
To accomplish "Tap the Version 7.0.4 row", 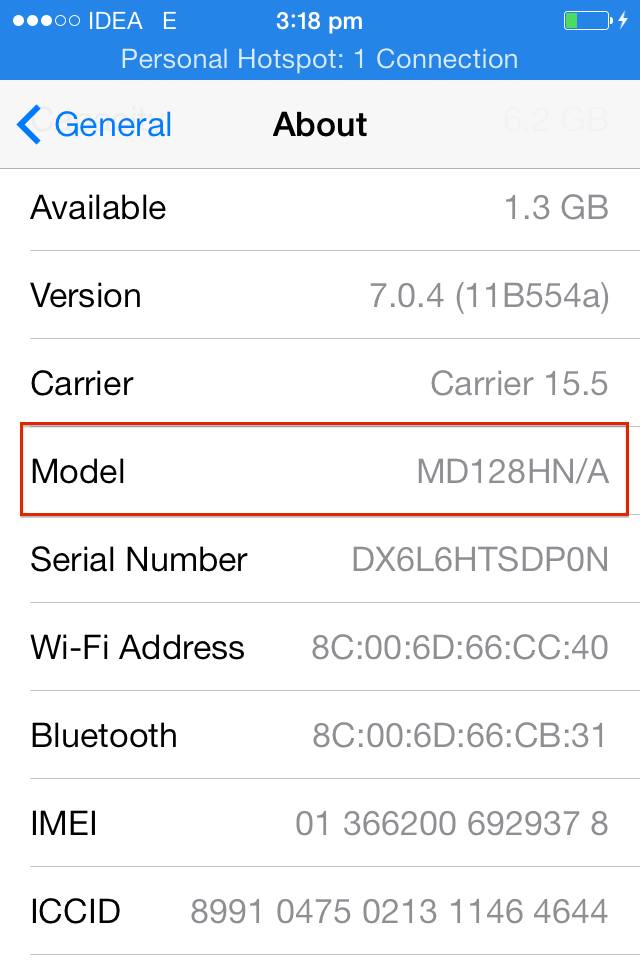I will [320, 296].
